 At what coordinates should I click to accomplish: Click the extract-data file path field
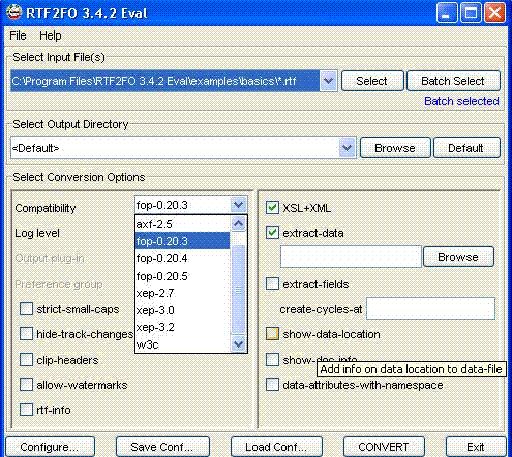(351, 257)
